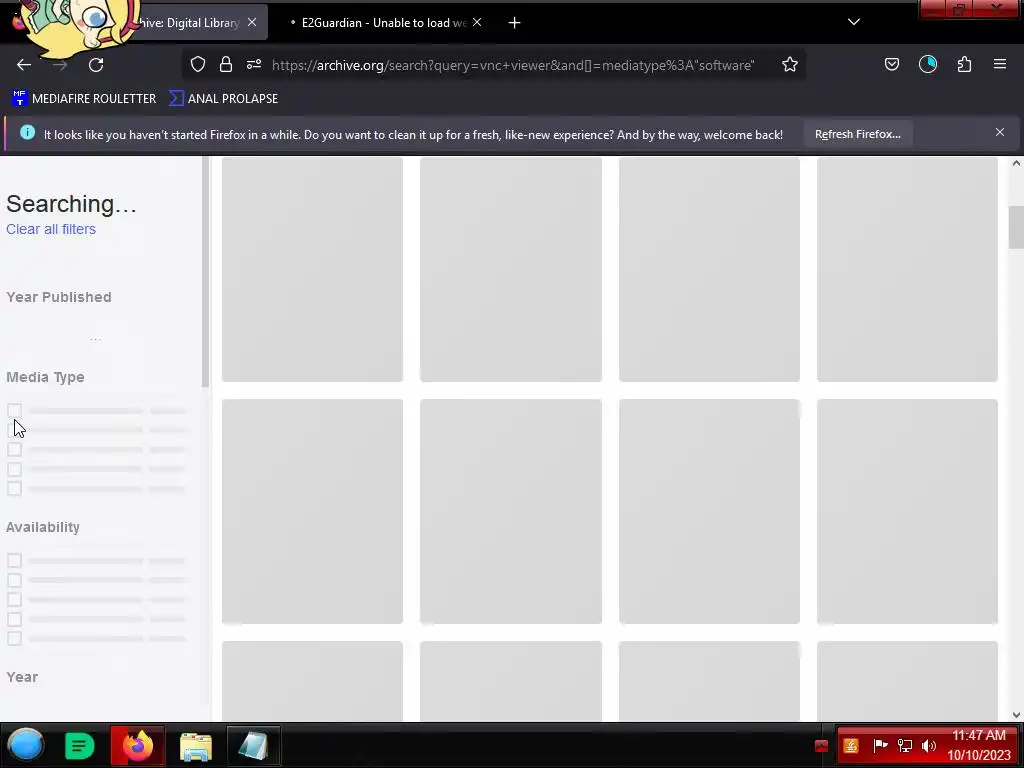Go back to the previous page
The height and width of the screenshot is (768, 1024).
[x=24, y=65]
